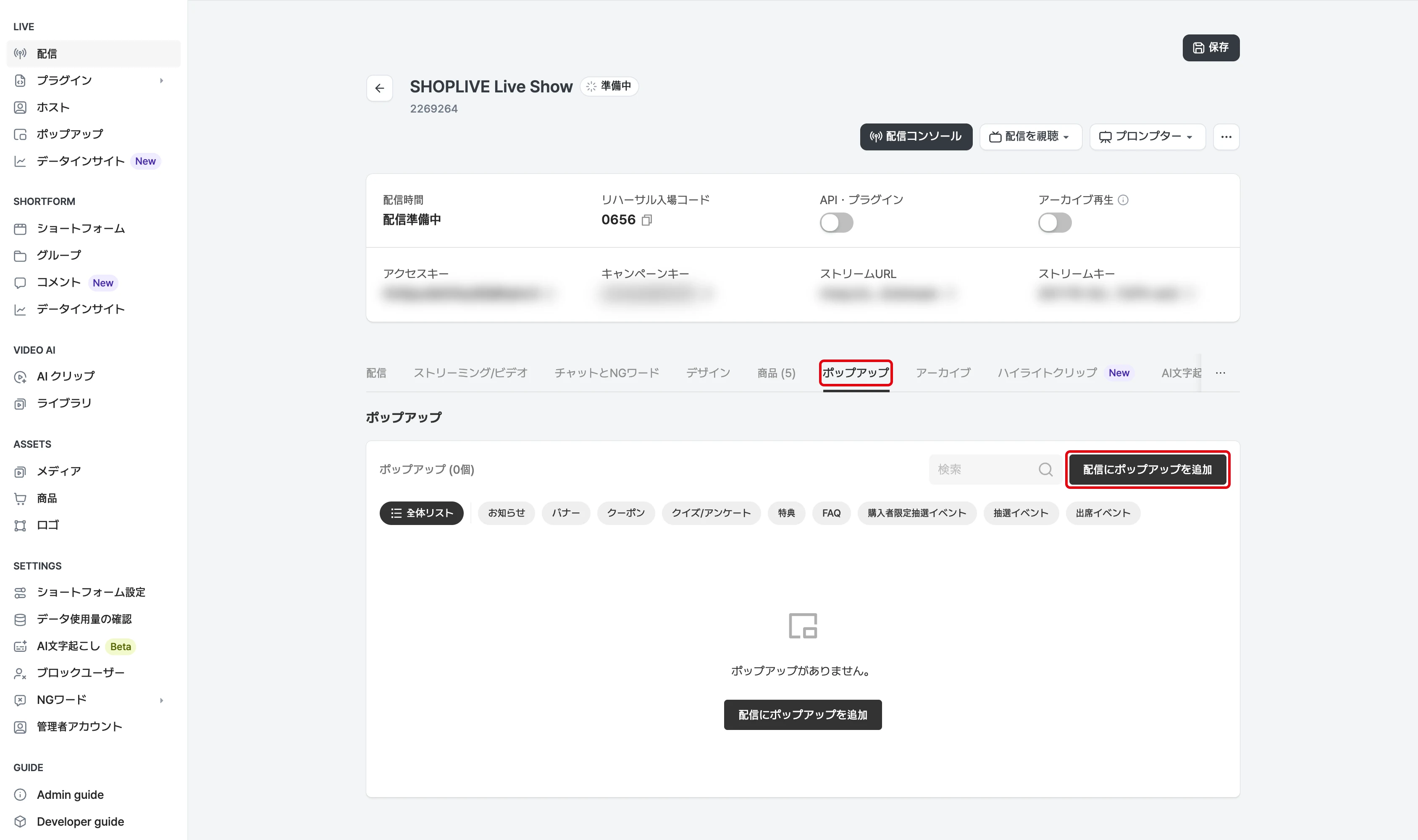Screen dimensions: 1418x840
Task: Filter by 抽選イベント chip
Action: pos(1021,513)
